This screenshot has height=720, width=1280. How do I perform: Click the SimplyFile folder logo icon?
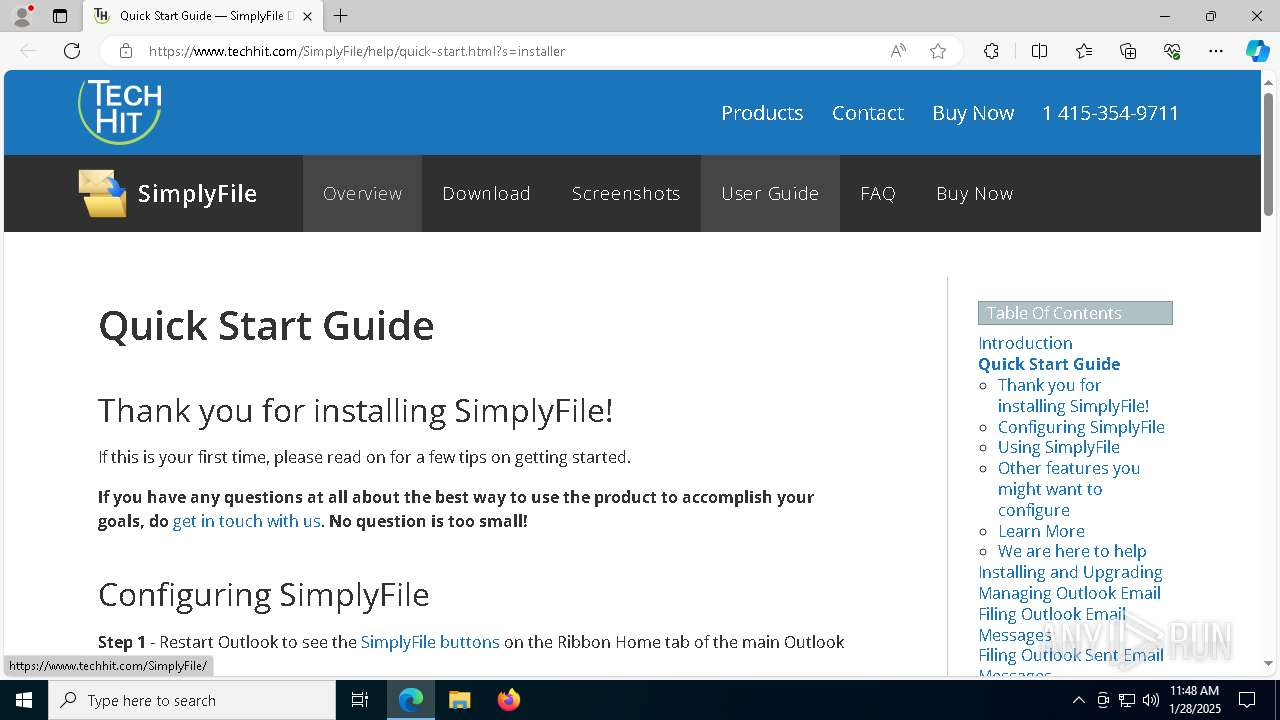point(103,193)
